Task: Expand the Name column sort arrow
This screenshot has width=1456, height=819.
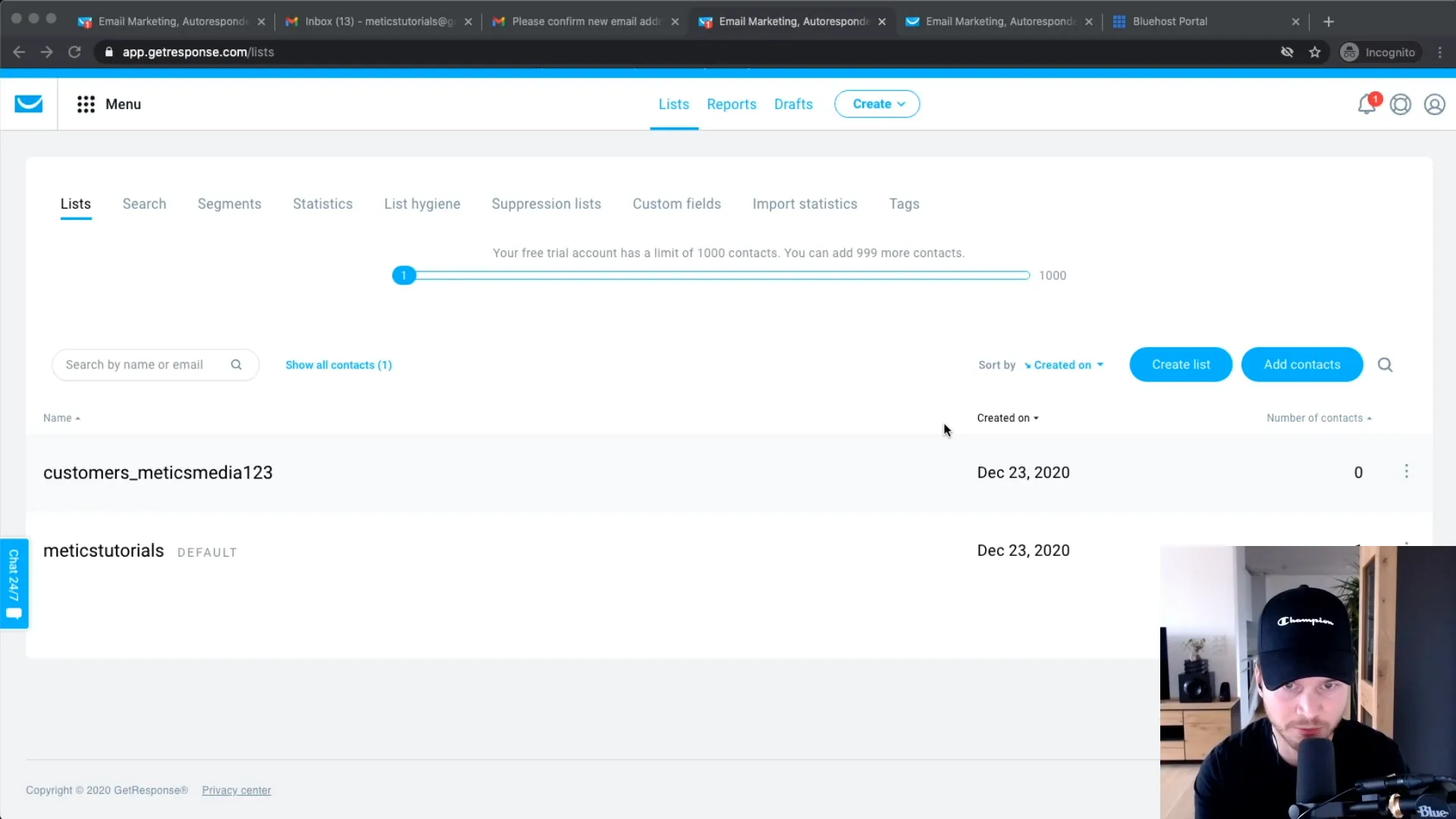Action: pyautogui.click(x=77, y=418)
